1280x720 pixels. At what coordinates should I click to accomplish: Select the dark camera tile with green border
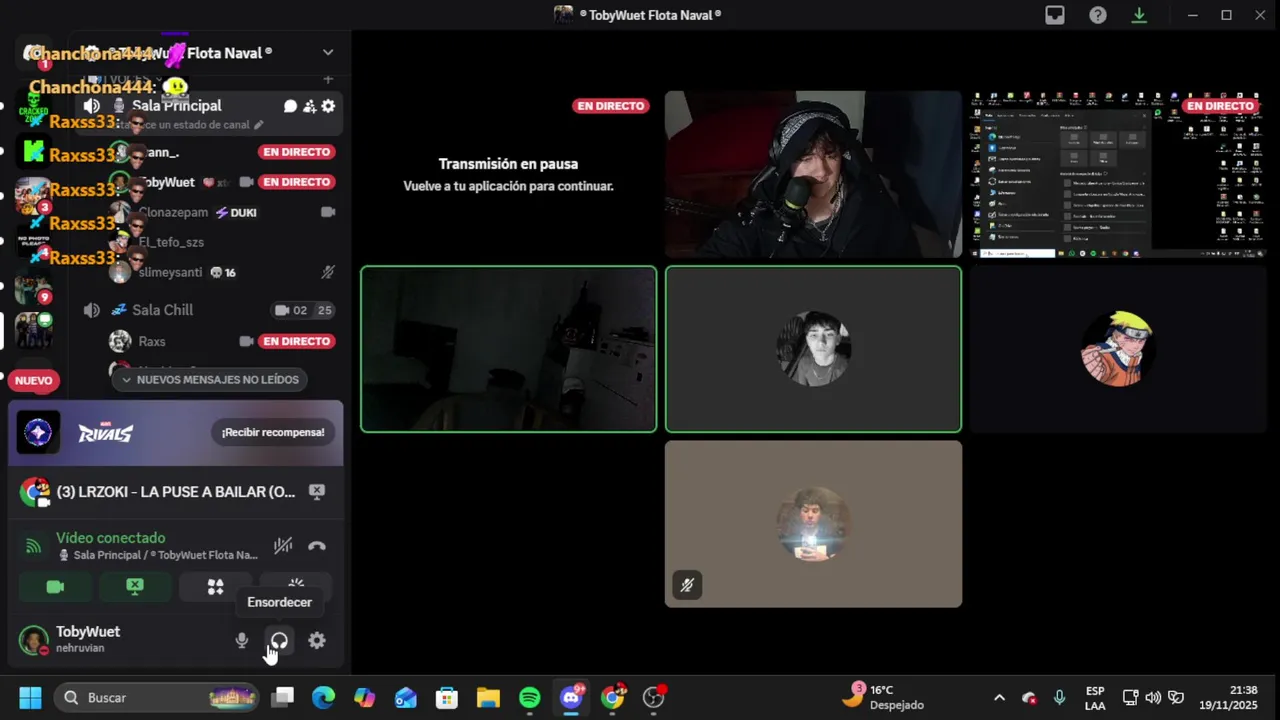[508, 349]
